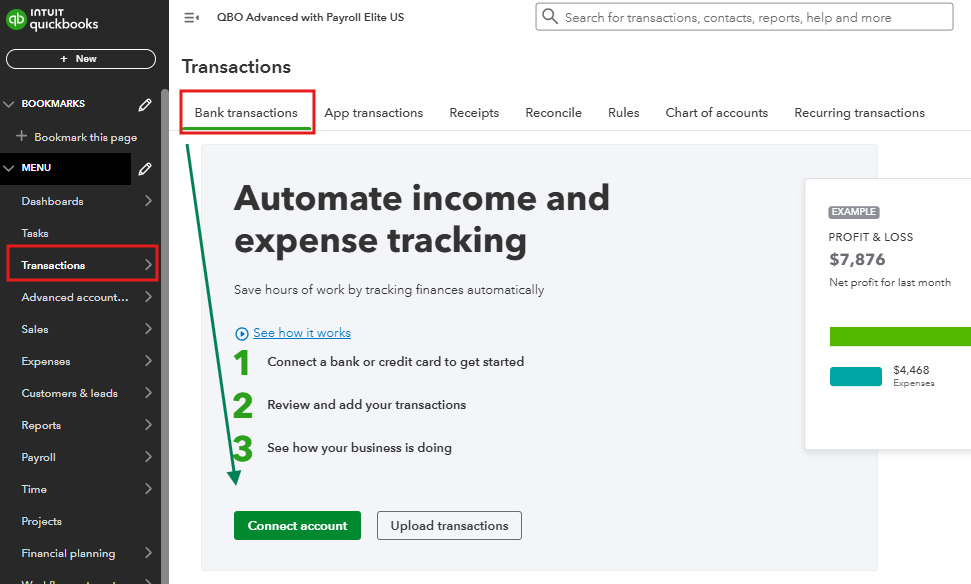Edit bookmarks with the pencil icon
Screen dimensions: 971x584
point(145,105)
